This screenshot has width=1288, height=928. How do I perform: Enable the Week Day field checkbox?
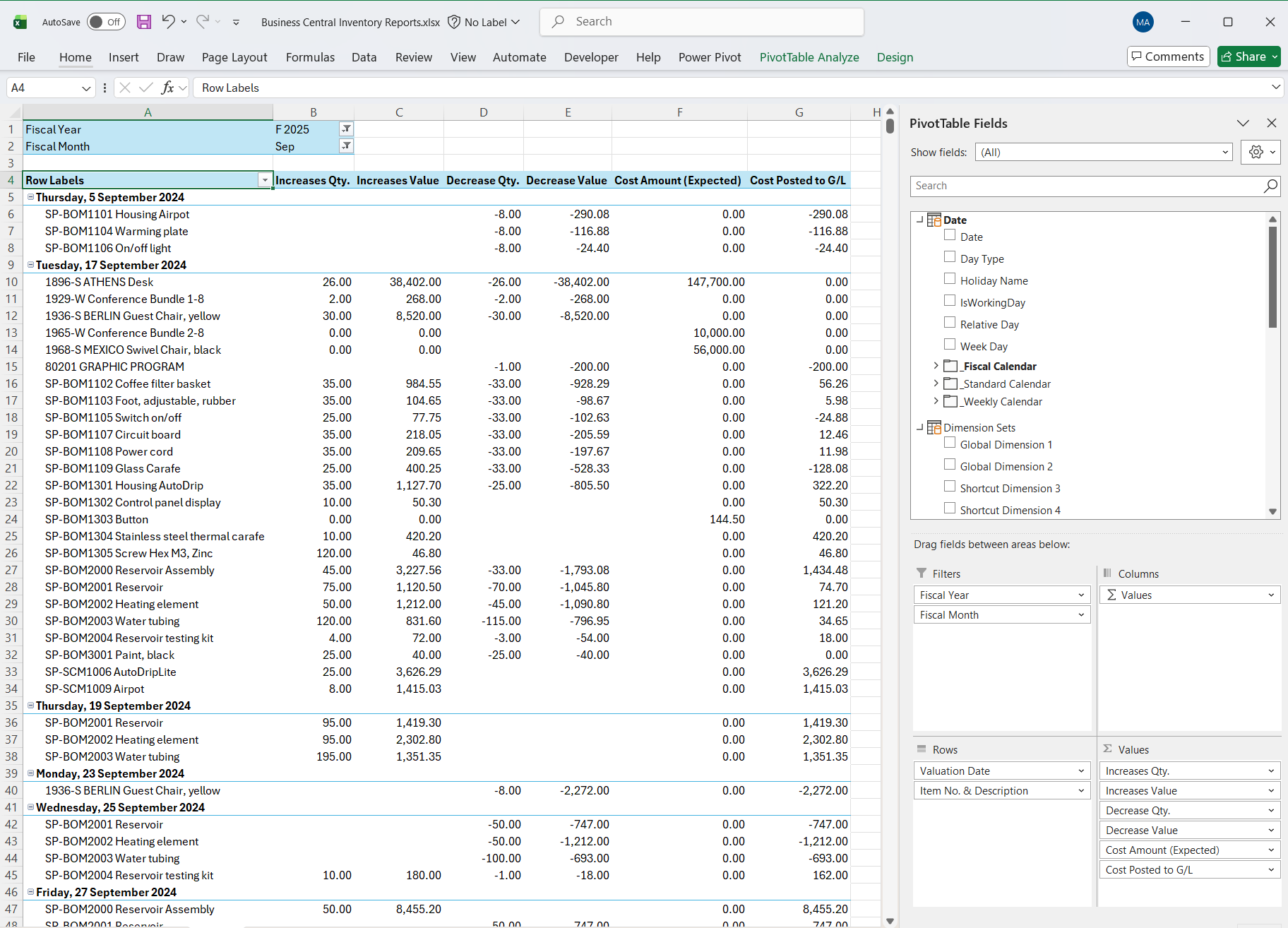pyautogui.click(x=950, y=344)
